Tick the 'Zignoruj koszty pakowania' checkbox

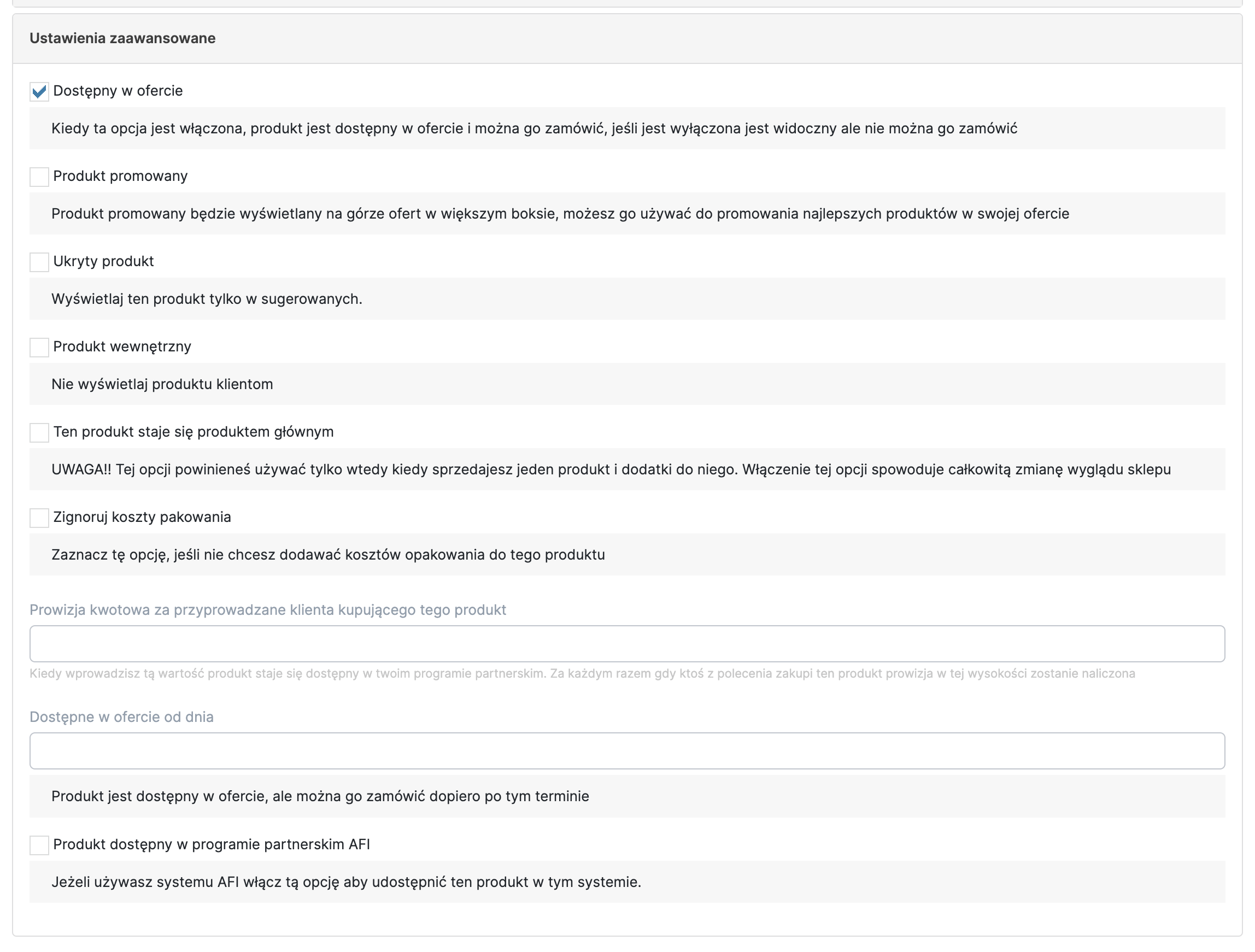click(x=39, y=518)
